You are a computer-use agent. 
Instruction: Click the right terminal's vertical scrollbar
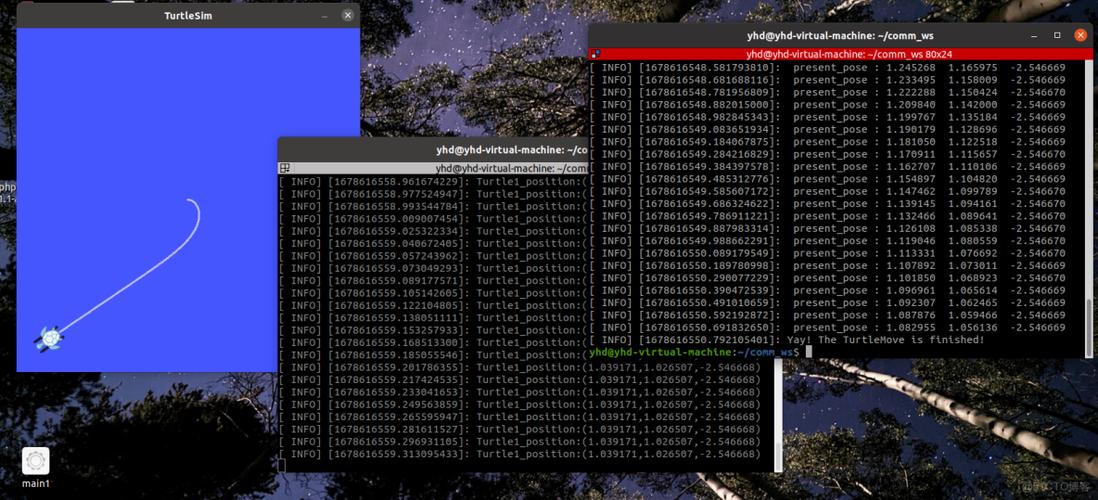(1087, 208)
